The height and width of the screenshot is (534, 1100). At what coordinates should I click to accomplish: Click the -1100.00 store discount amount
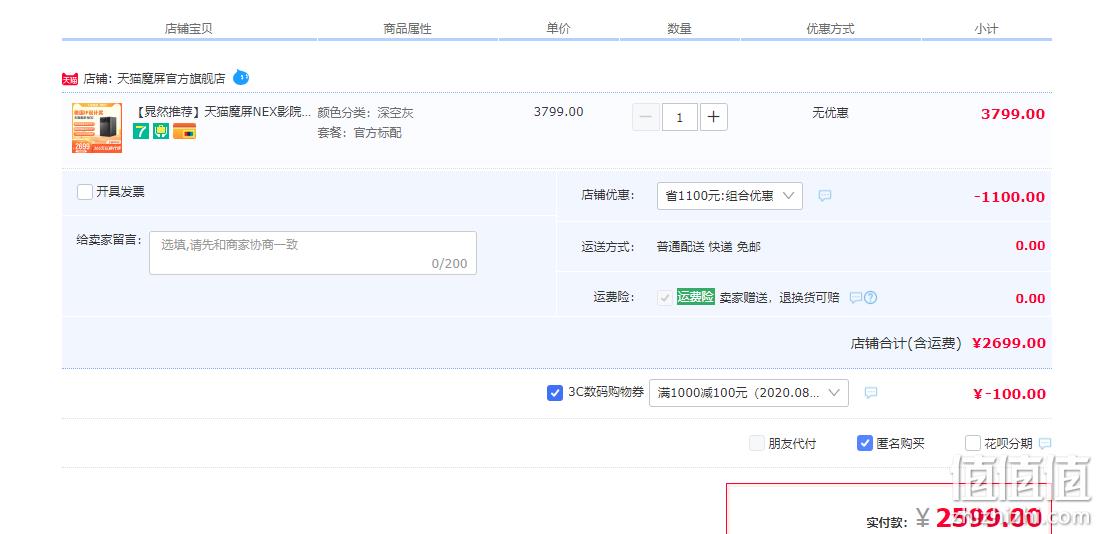[1010, 197]
